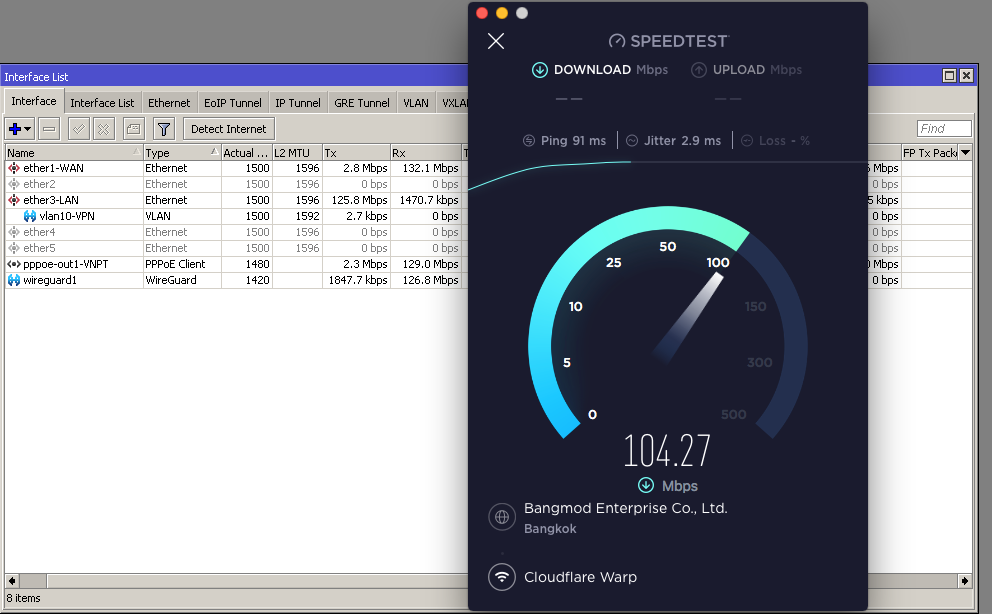
Task: Click the Speedtest X cancel icon
Action: (496, 41)
